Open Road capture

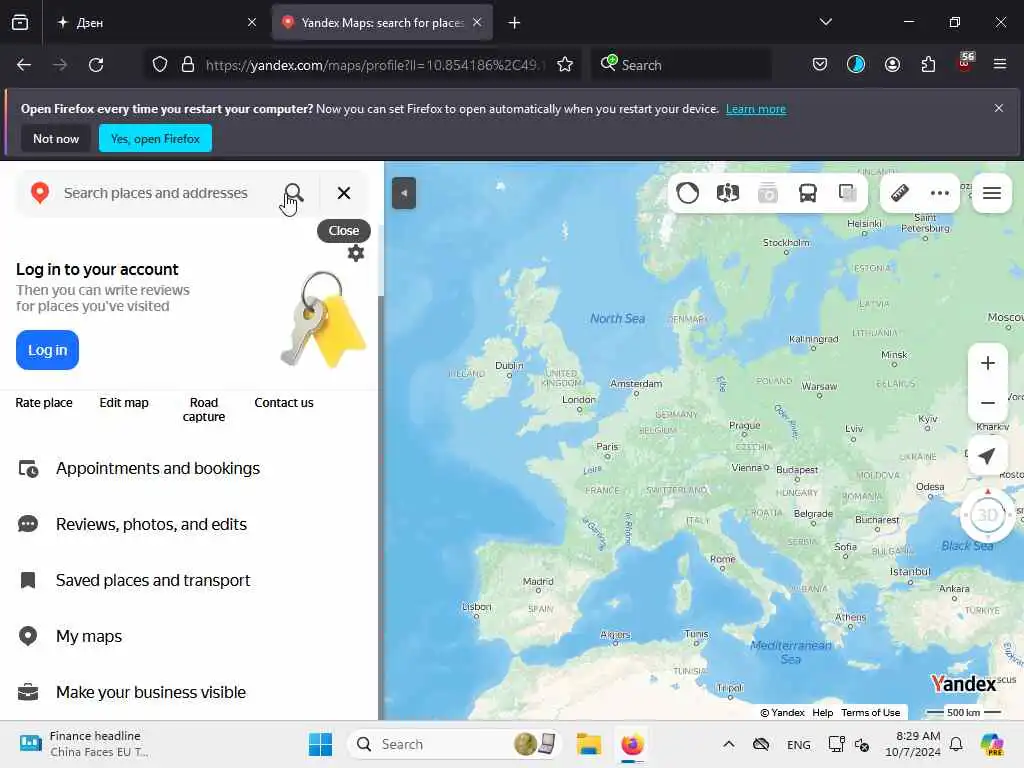click(204, 409)
